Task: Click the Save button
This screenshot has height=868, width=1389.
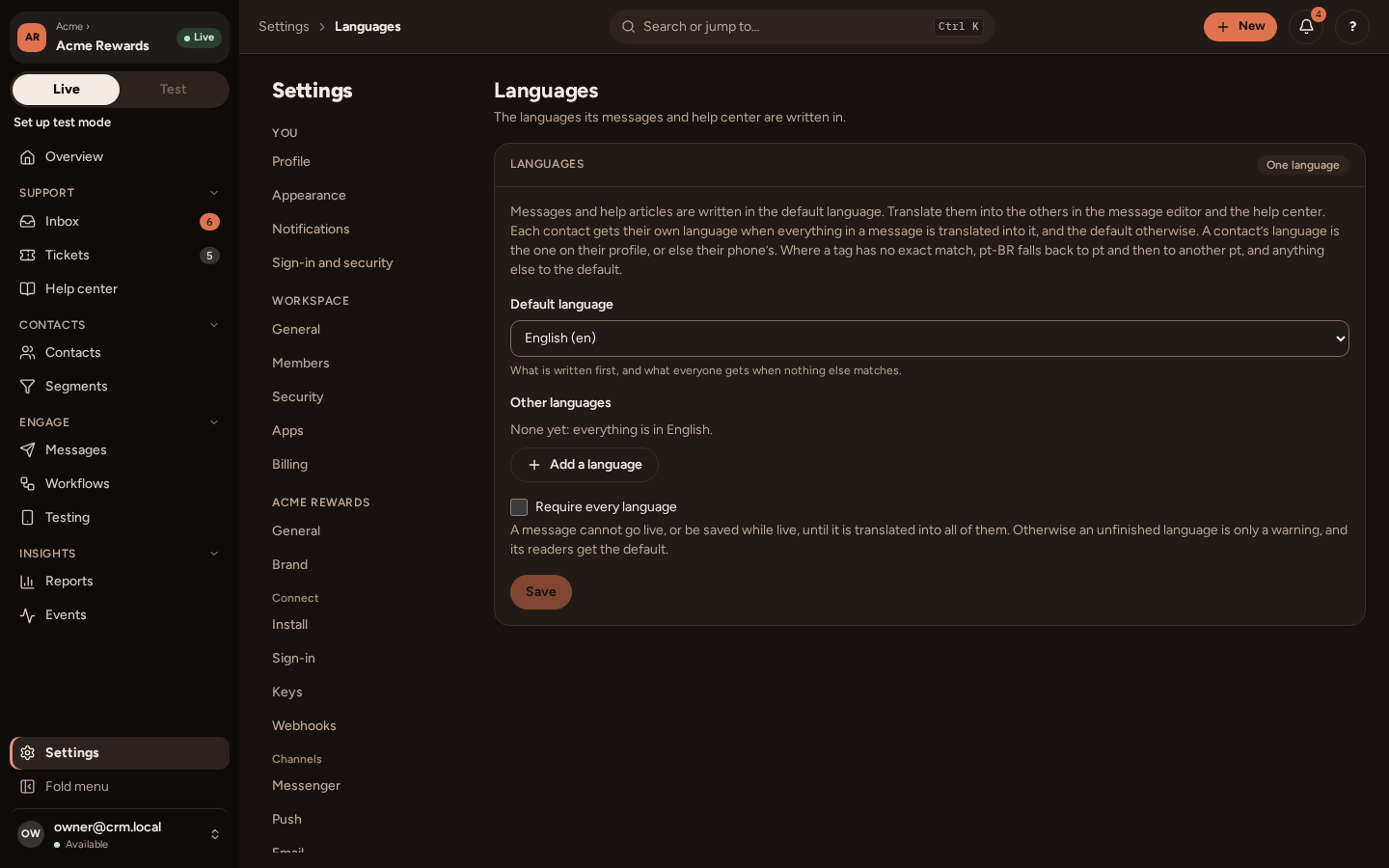Action: click(541, 592)
